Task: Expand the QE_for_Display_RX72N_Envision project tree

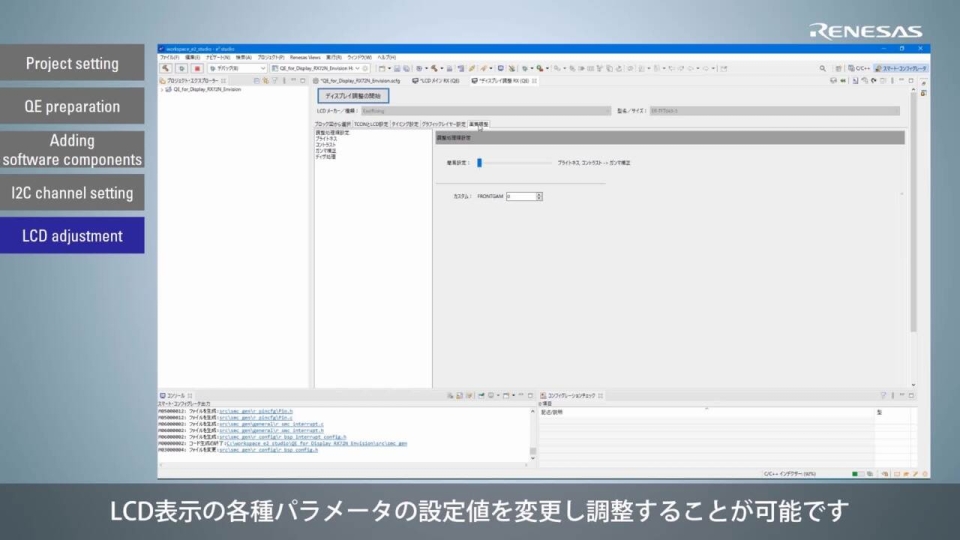Action: pos(163,89)
